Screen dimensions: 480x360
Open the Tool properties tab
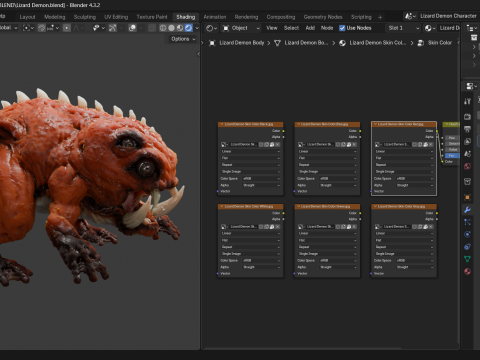coord(467,101)
